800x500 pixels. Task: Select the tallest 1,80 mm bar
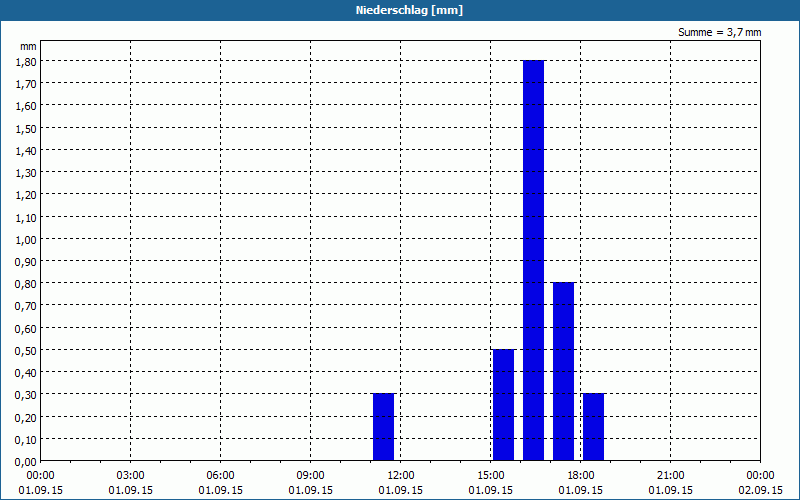[x=533, y=260]
